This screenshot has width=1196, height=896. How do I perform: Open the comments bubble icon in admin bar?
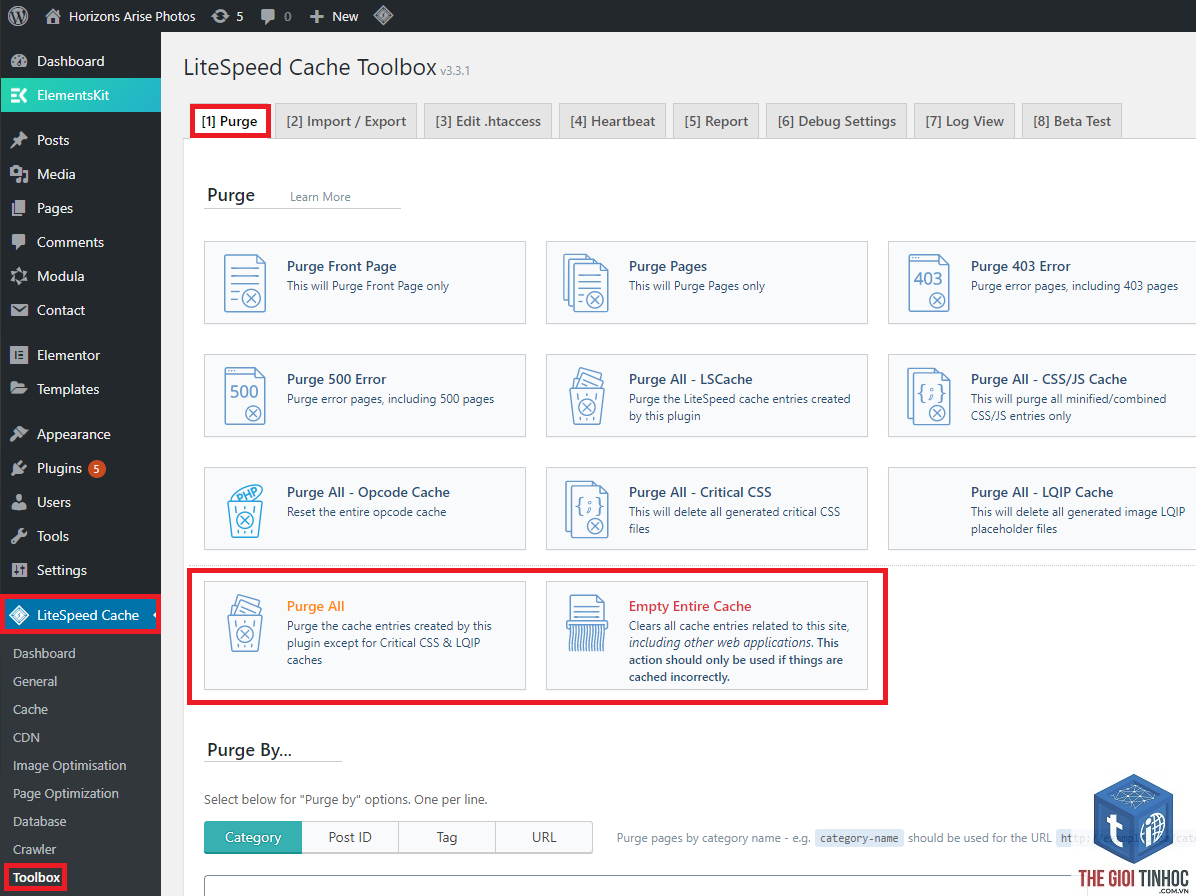(268, 16)
